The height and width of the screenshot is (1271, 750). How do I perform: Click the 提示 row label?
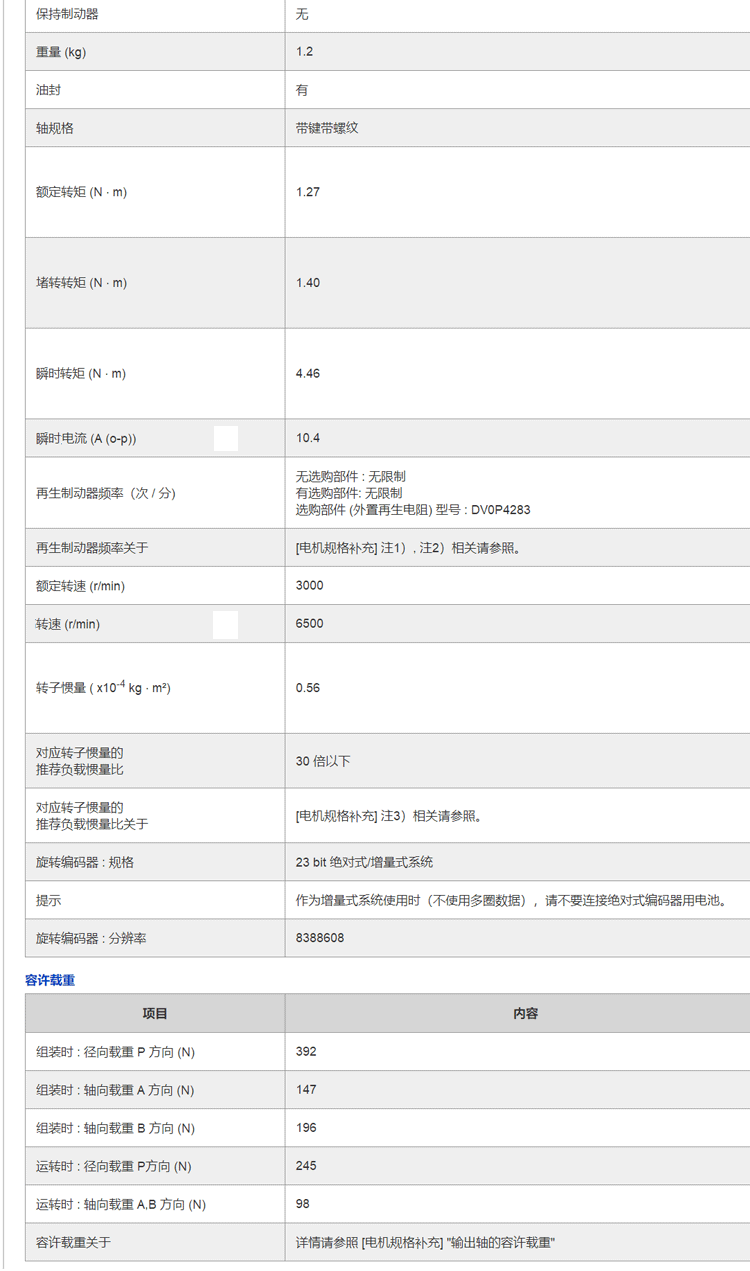click(x=48, y=900)
